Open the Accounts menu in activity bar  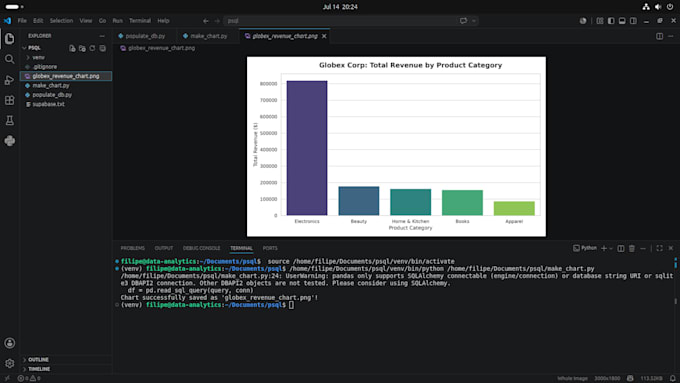pyautogui.click(x=10, y=343)
